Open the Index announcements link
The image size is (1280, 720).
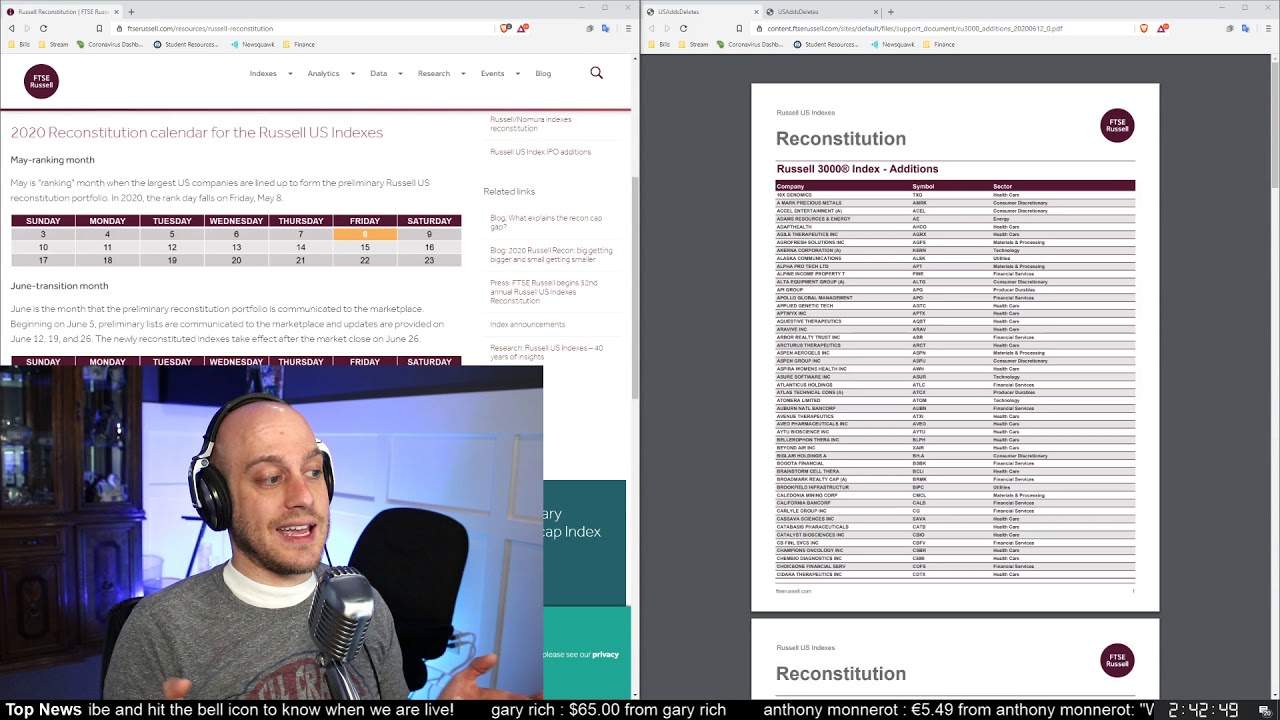(x=527, y=324)
